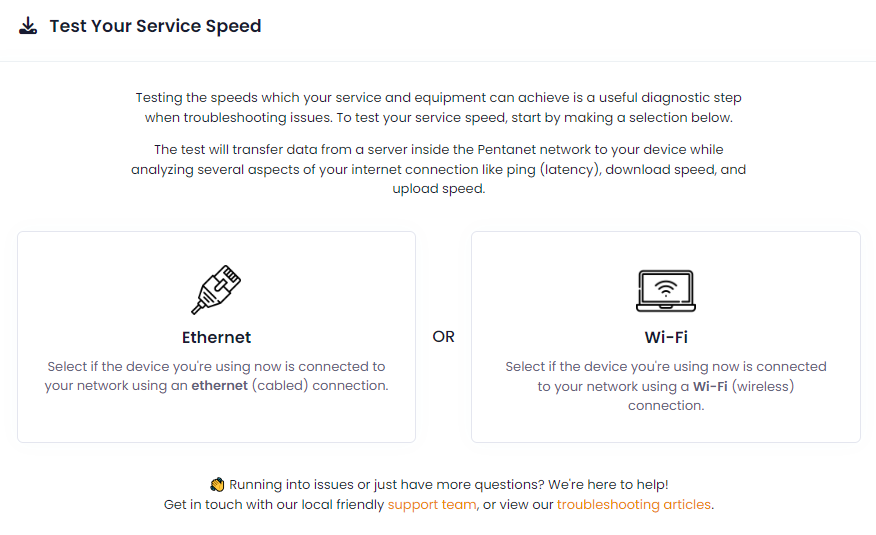The width and height of the screenshot is (876, 535).
Task: Click the paragraph starting 'Testing the speeds'
Action: [x=439, y=107]
